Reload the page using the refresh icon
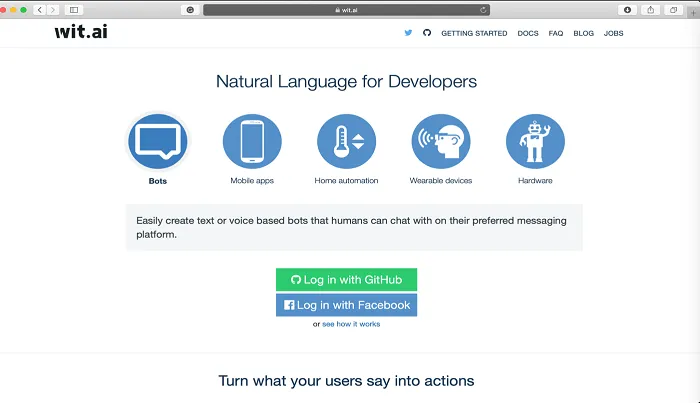The width and height of the screenshot is (700, 403). (483, 10)
